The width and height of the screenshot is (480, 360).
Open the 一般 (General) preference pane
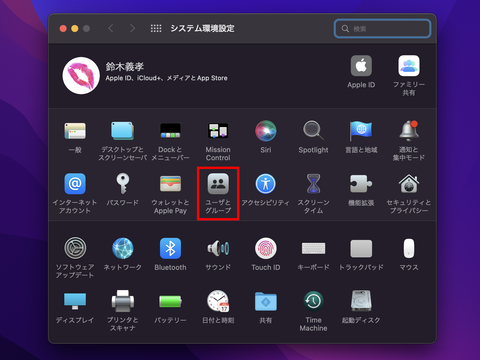75,131
